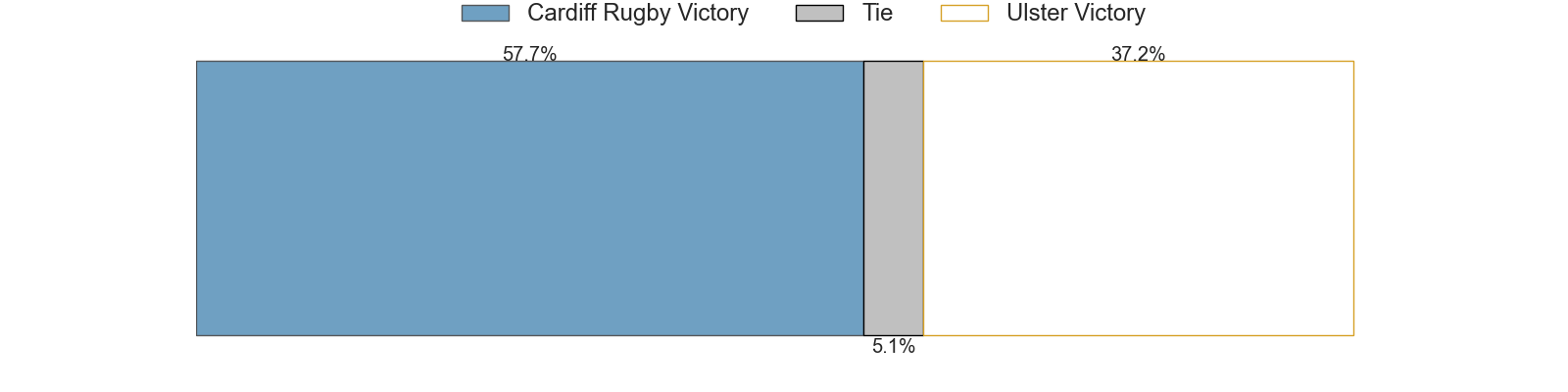This screenshot has width=1568, height=392.
Task: Click the word "Ulster" in the legend
Action: [1037, 13]
